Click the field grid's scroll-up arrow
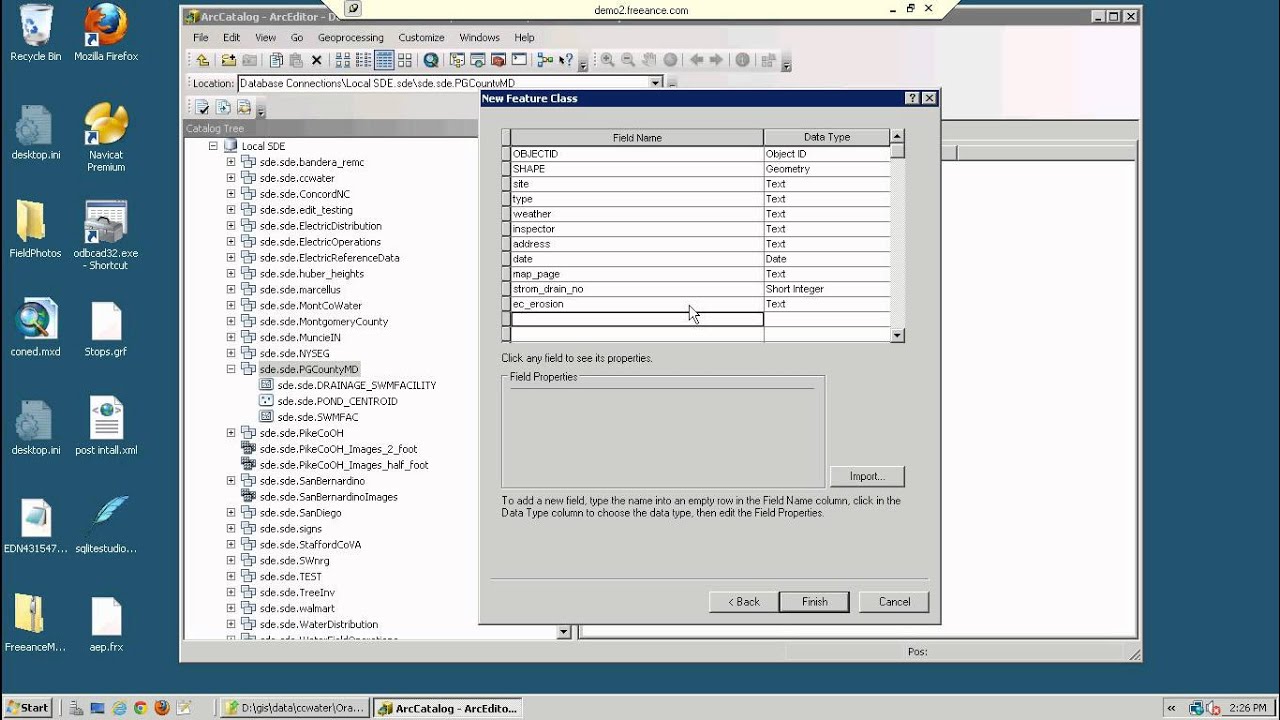The height and width of the screenshot is (720, 1280). 897,136
